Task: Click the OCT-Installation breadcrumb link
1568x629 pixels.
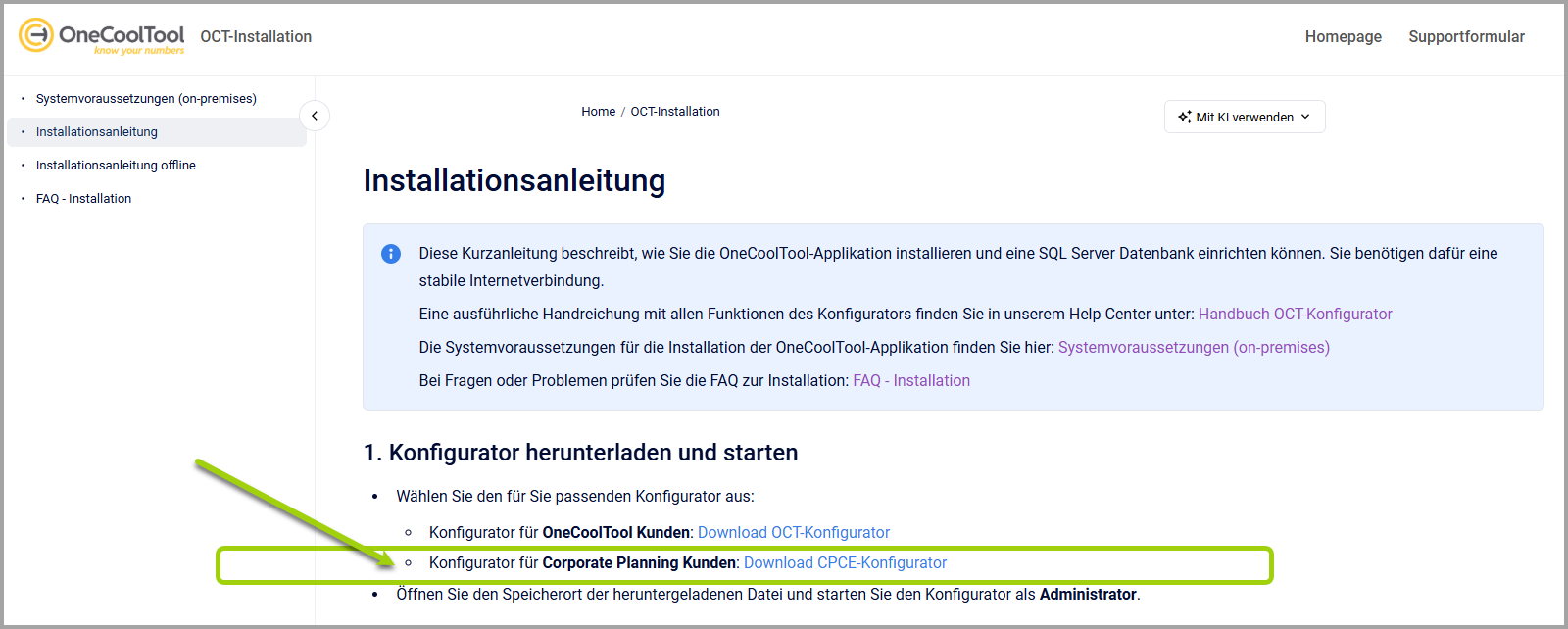Action: 675,112
